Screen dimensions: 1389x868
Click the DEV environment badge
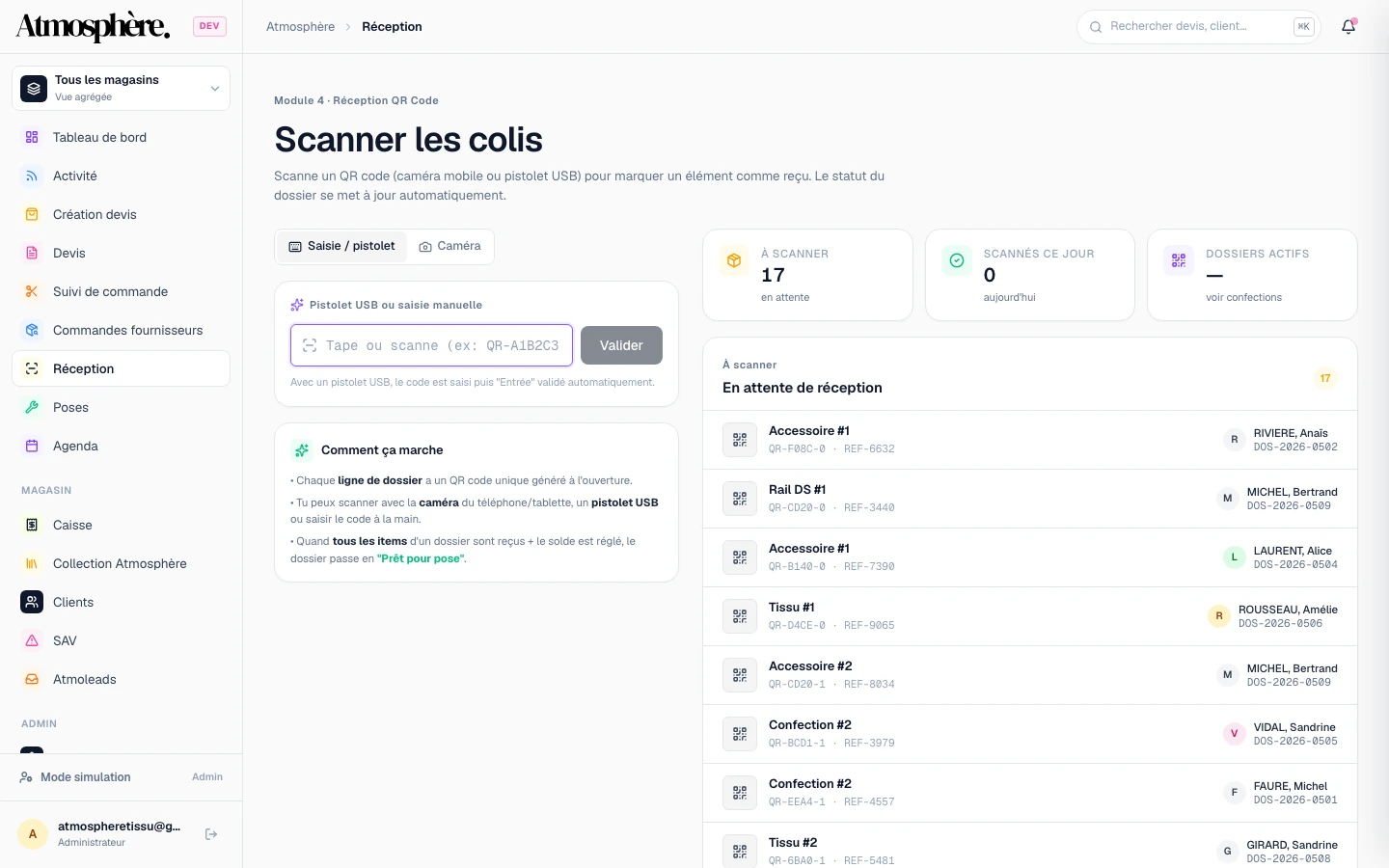click(x=209, y=26)
